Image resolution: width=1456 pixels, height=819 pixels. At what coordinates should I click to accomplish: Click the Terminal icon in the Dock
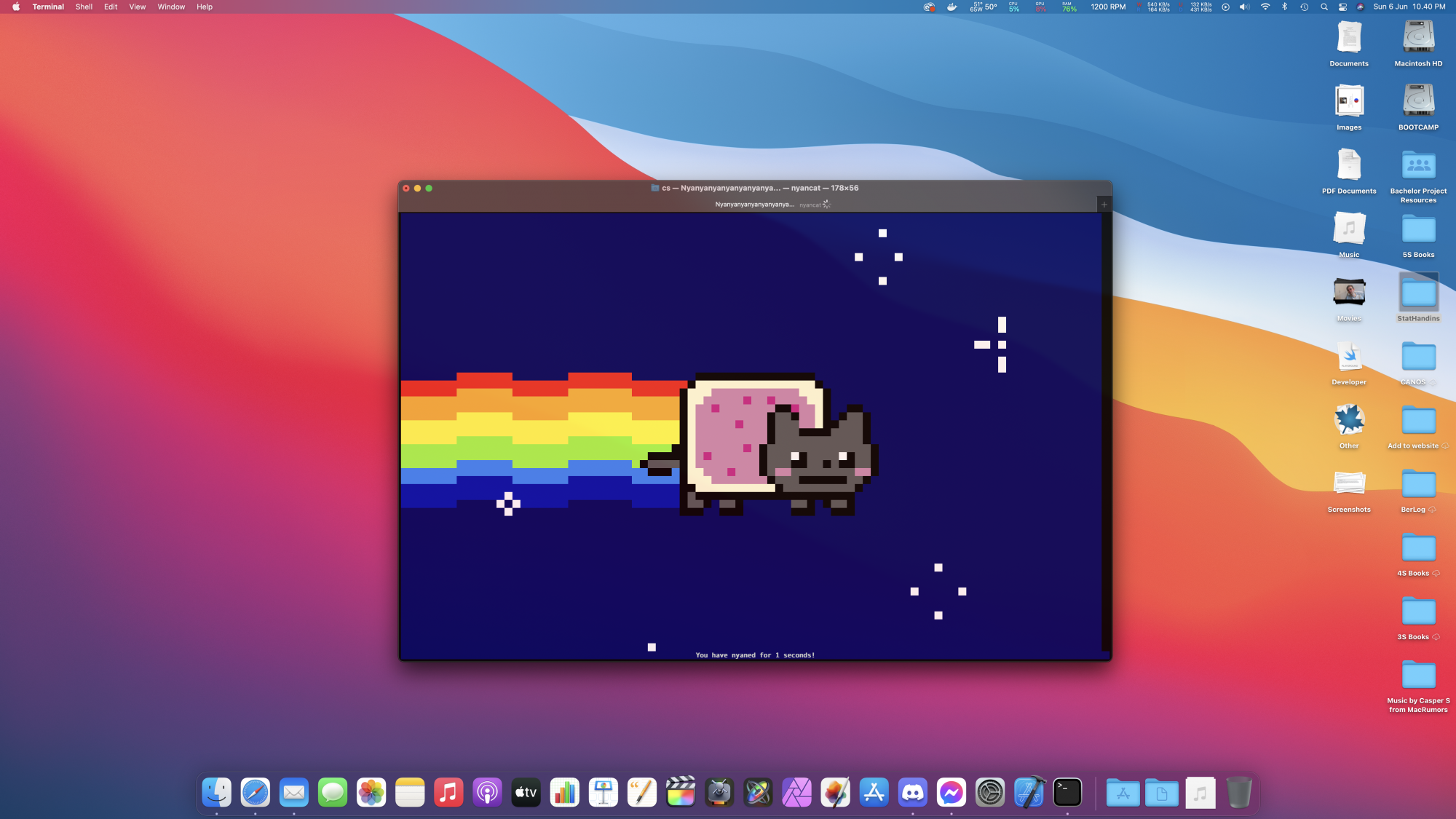tap(1067, 792)
